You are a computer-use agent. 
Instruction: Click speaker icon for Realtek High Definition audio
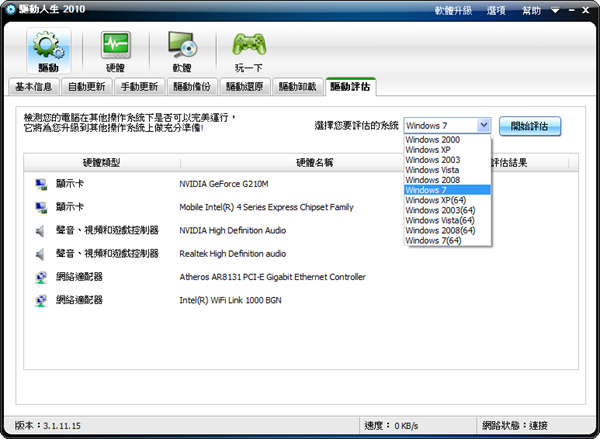[x=40, y=254]
